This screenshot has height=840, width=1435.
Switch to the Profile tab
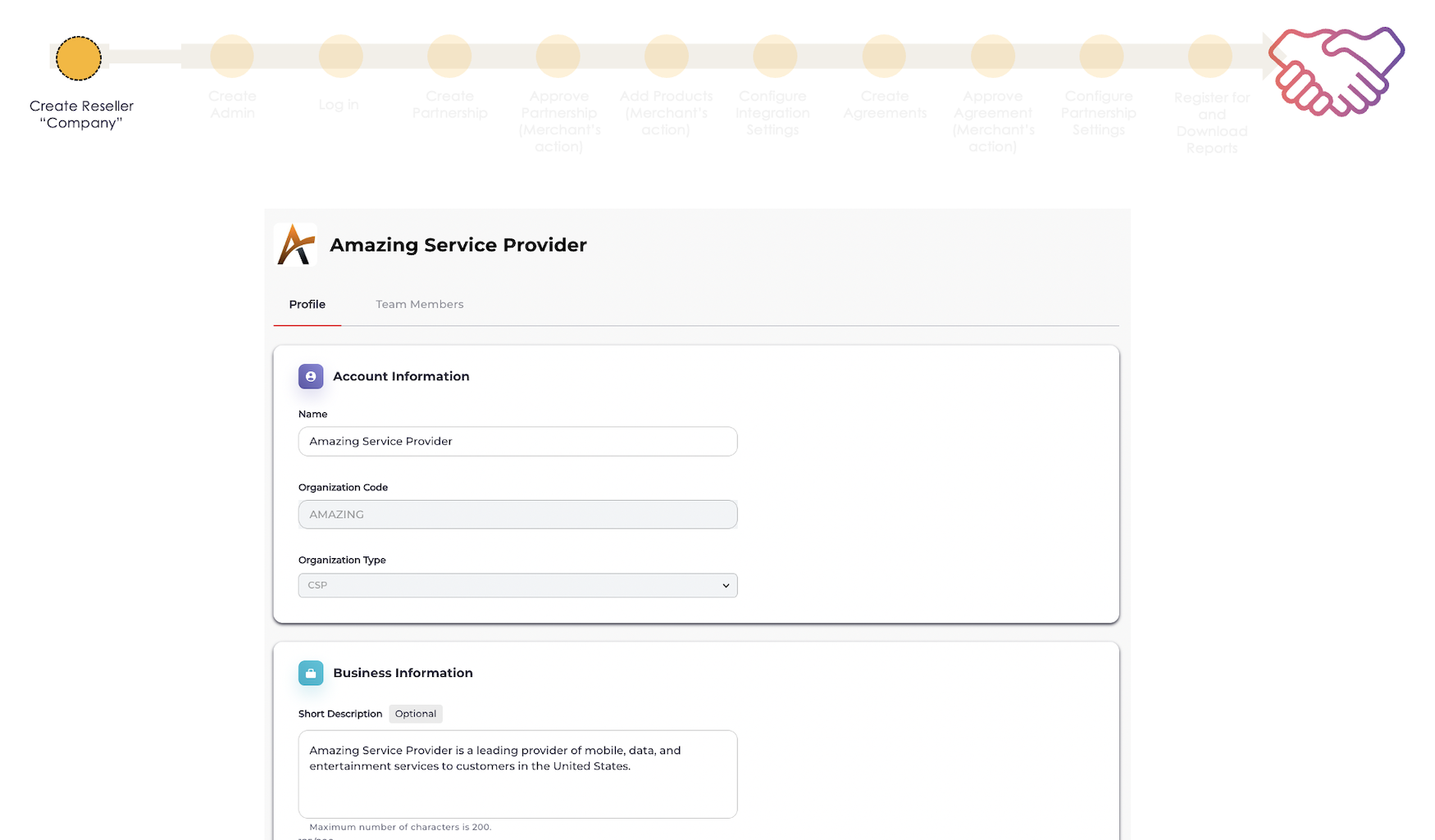coord(307,304)
